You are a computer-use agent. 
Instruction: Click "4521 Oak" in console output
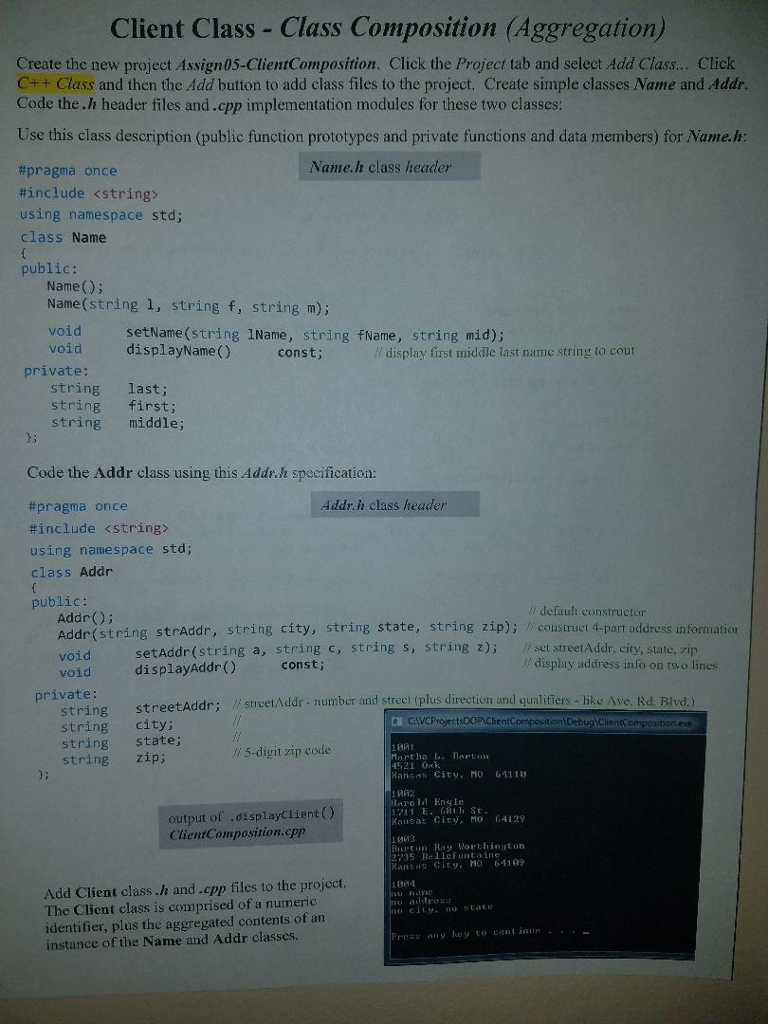pyautogui.click(x=415, y=765)
